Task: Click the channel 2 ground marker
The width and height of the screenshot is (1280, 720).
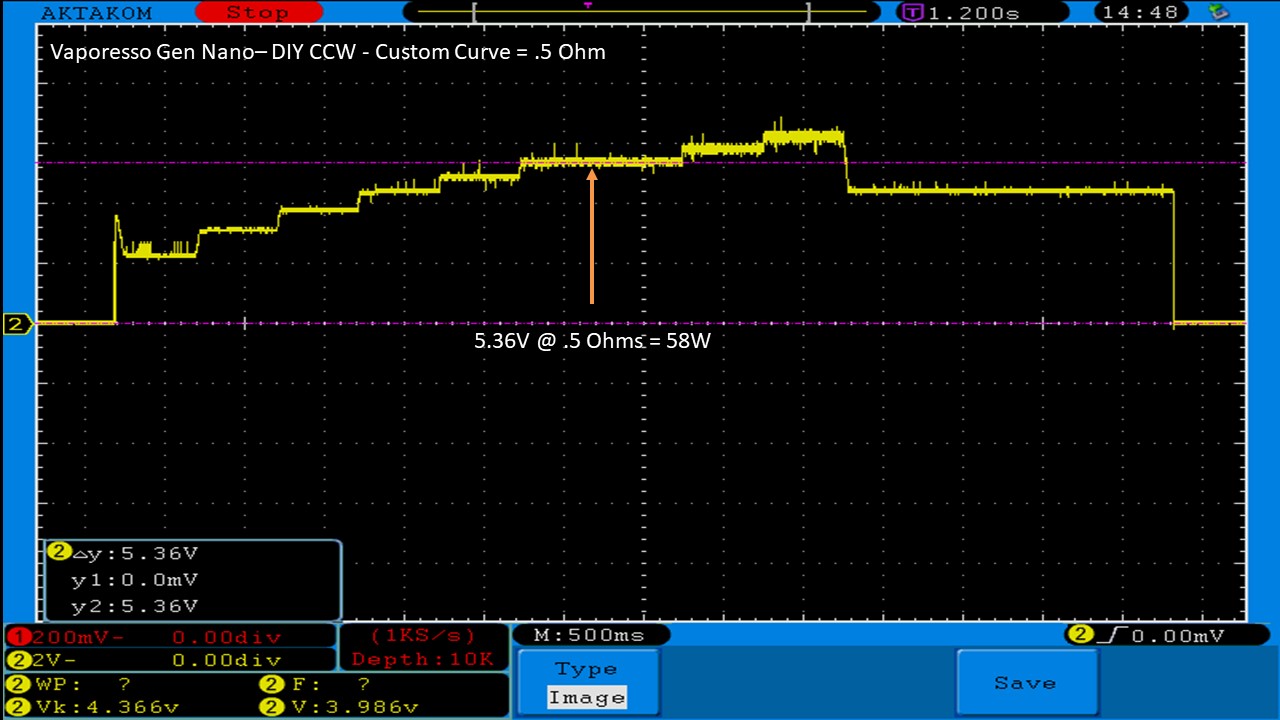Action: (18, 324)
